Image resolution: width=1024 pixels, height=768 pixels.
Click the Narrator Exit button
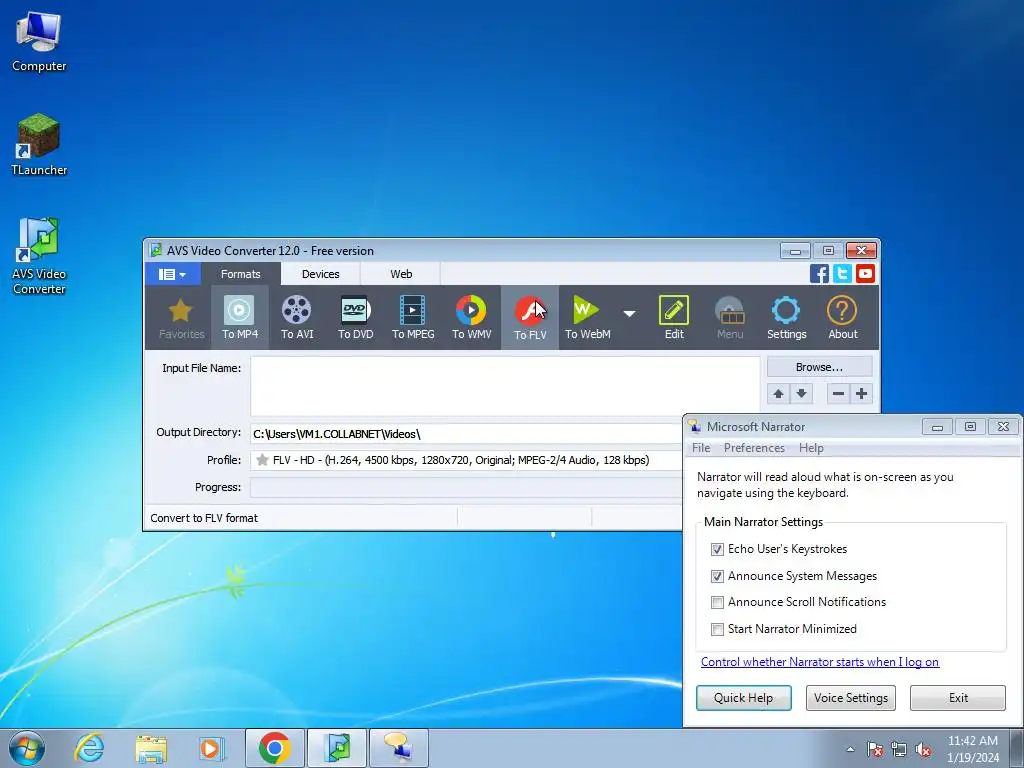pyautogui.click(x=957, y=697)
